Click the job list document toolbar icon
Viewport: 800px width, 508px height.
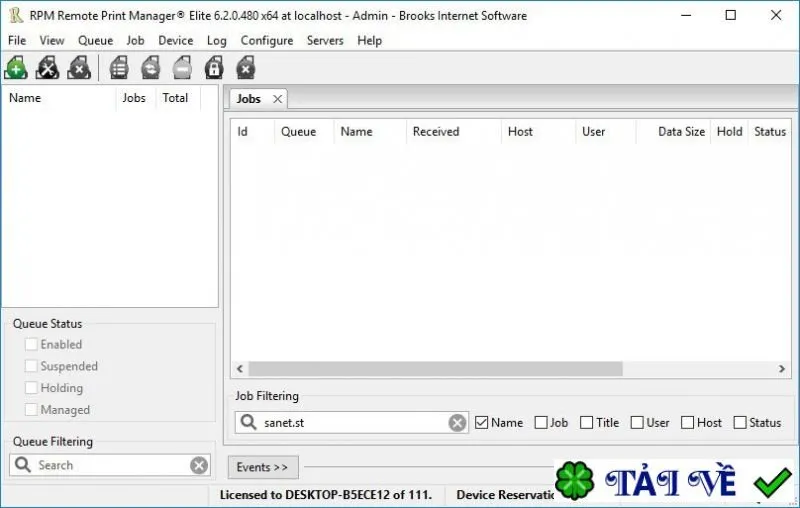pos(119,68)
